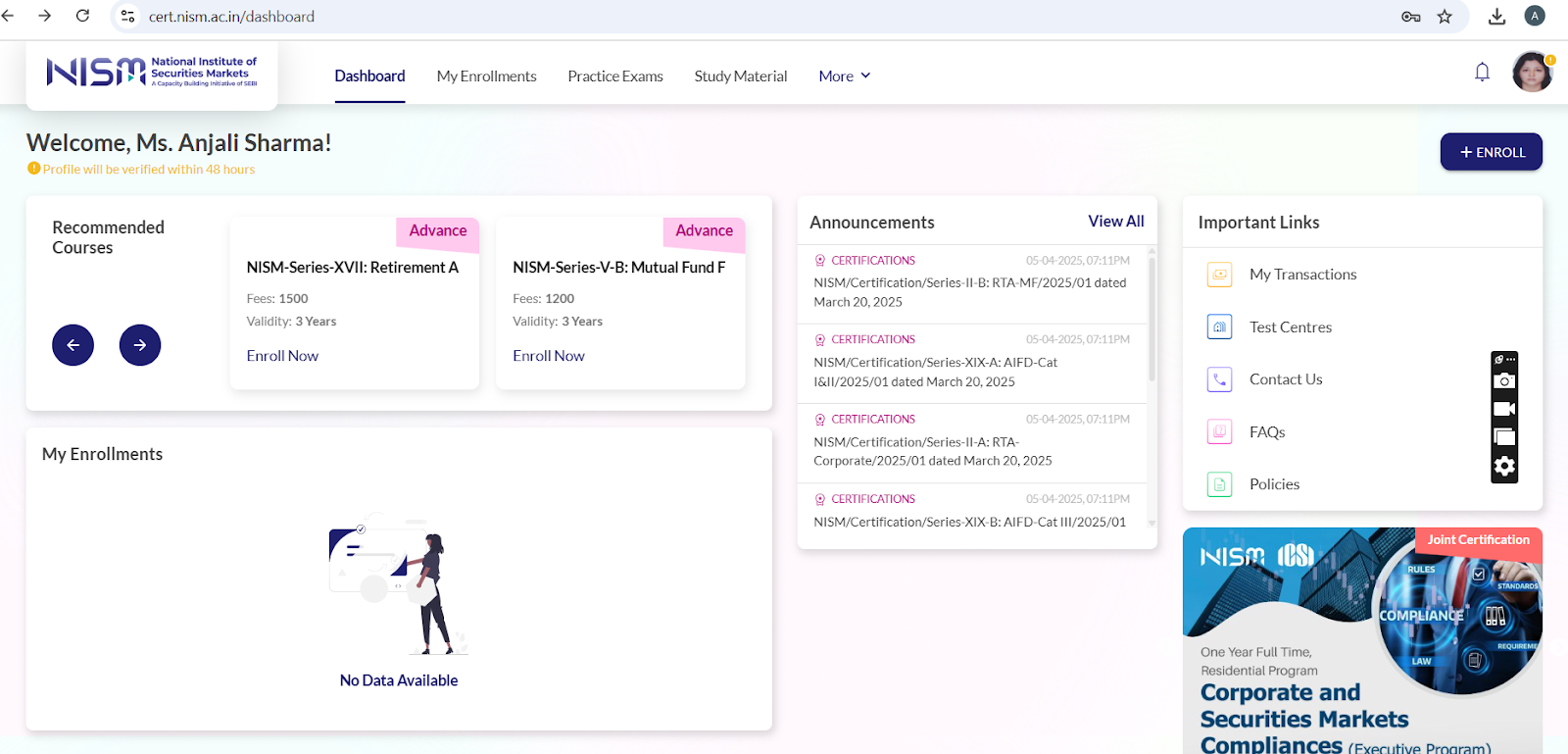Open the Test Centres link
This screenshot has width=1568, height=754.
[x=1291, y=327]
